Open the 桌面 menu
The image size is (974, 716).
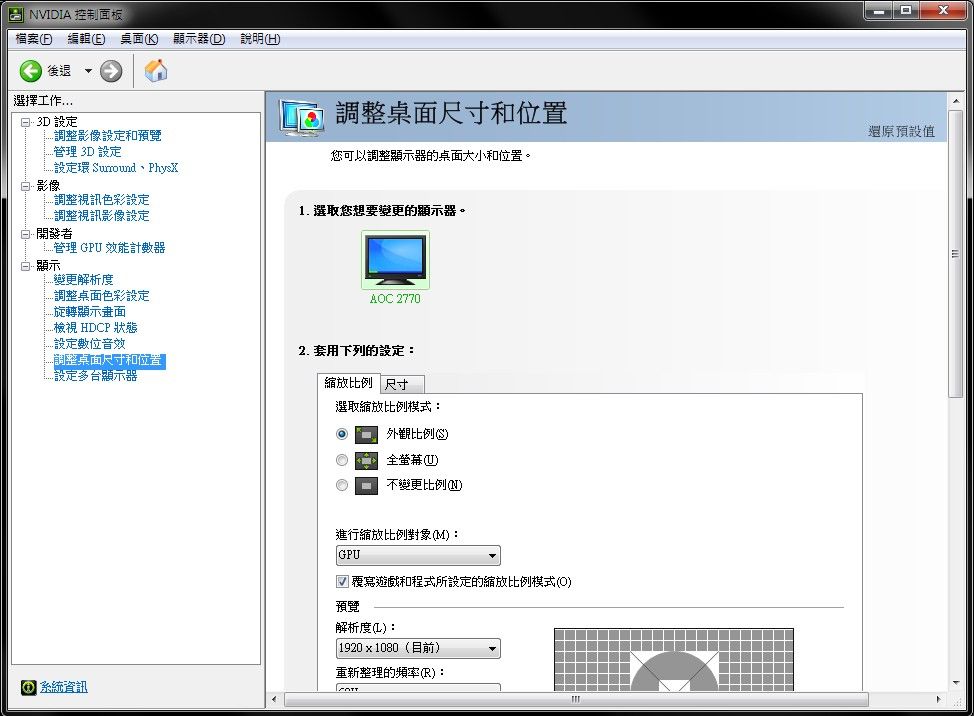coord(139,39)
